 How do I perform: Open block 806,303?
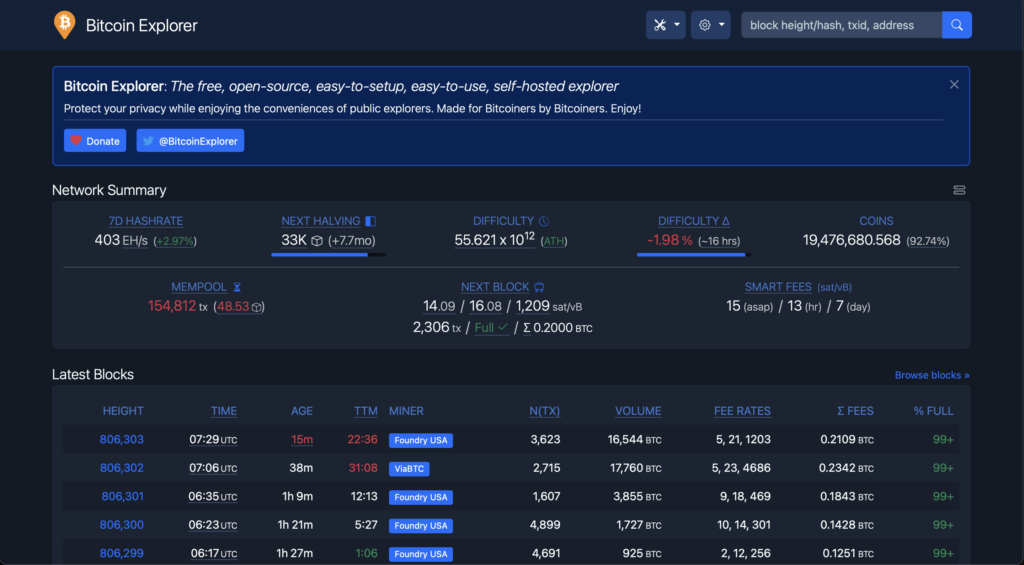point(121,440)
